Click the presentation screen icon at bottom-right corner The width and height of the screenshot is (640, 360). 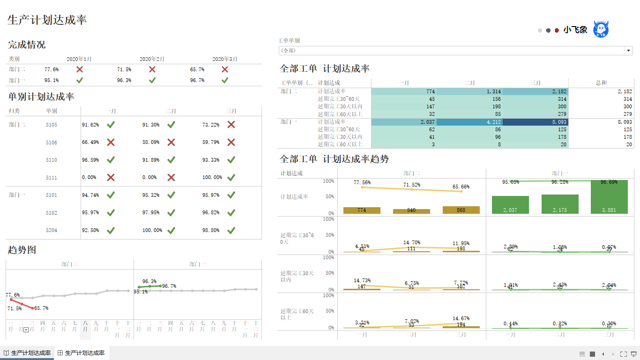(634, 354)
